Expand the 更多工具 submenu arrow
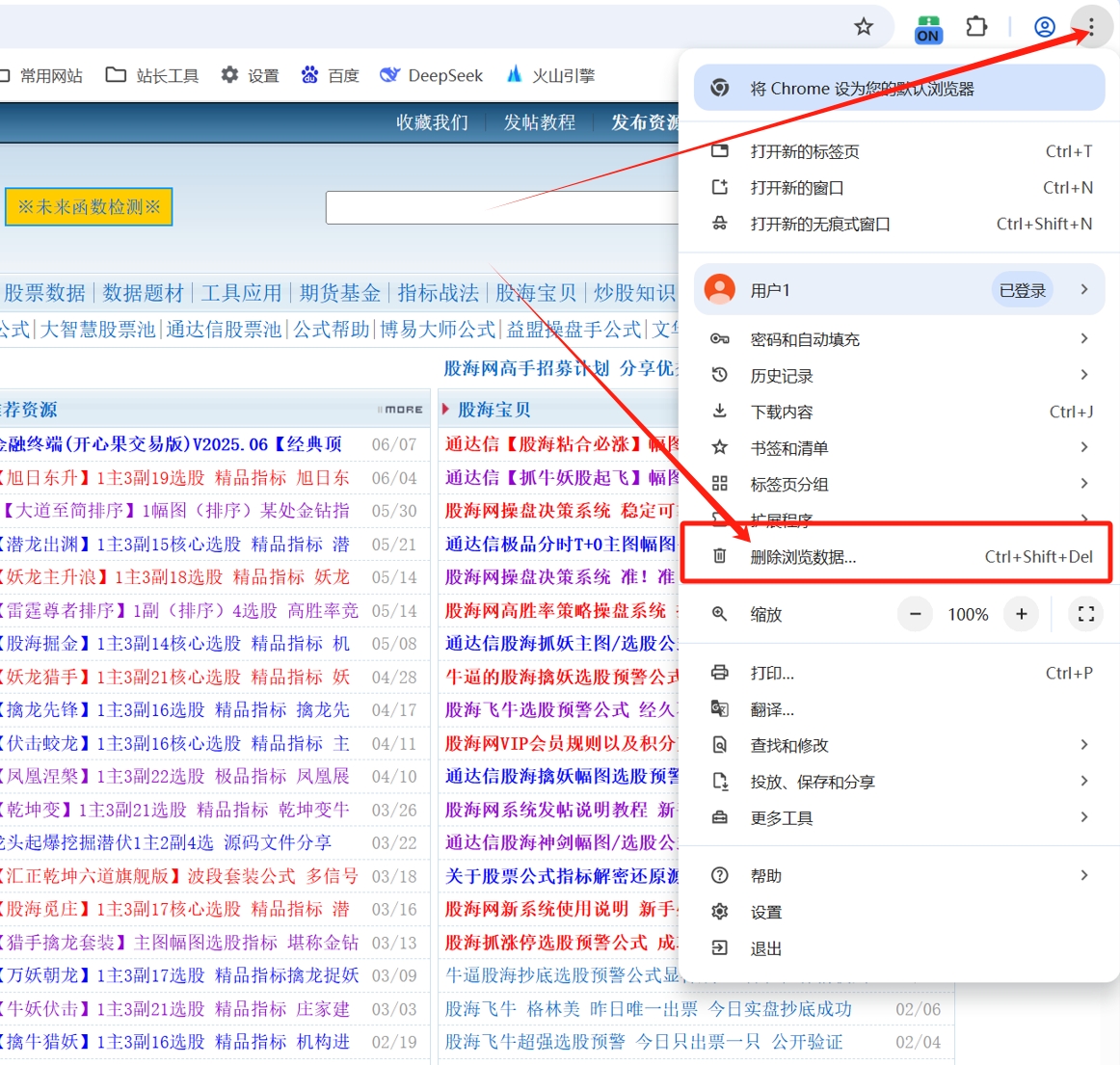This screenshot has height=1065, width=1120. point(1084,816)
